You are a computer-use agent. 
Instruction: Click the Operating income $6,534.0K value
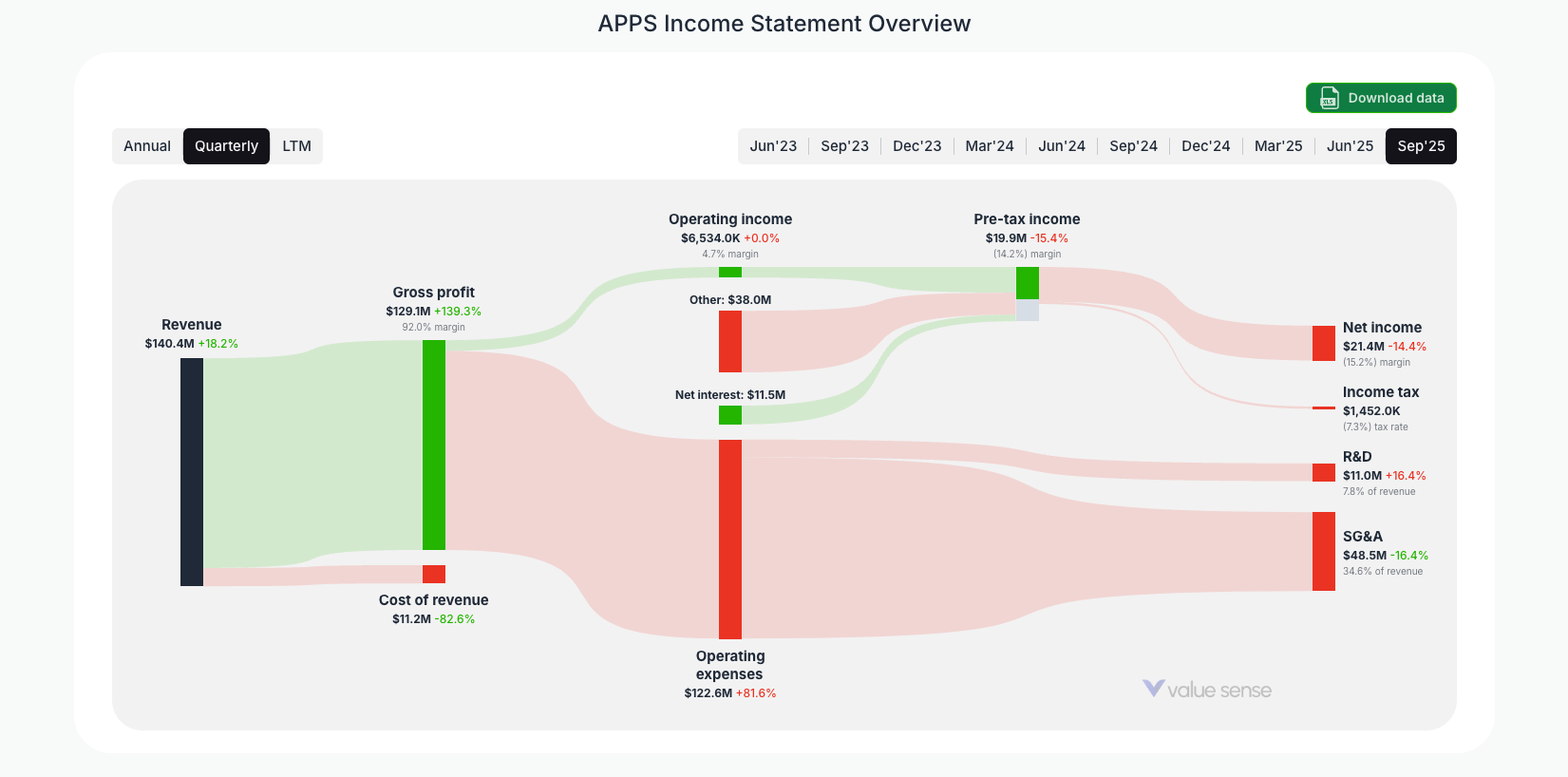coord(710,238)
